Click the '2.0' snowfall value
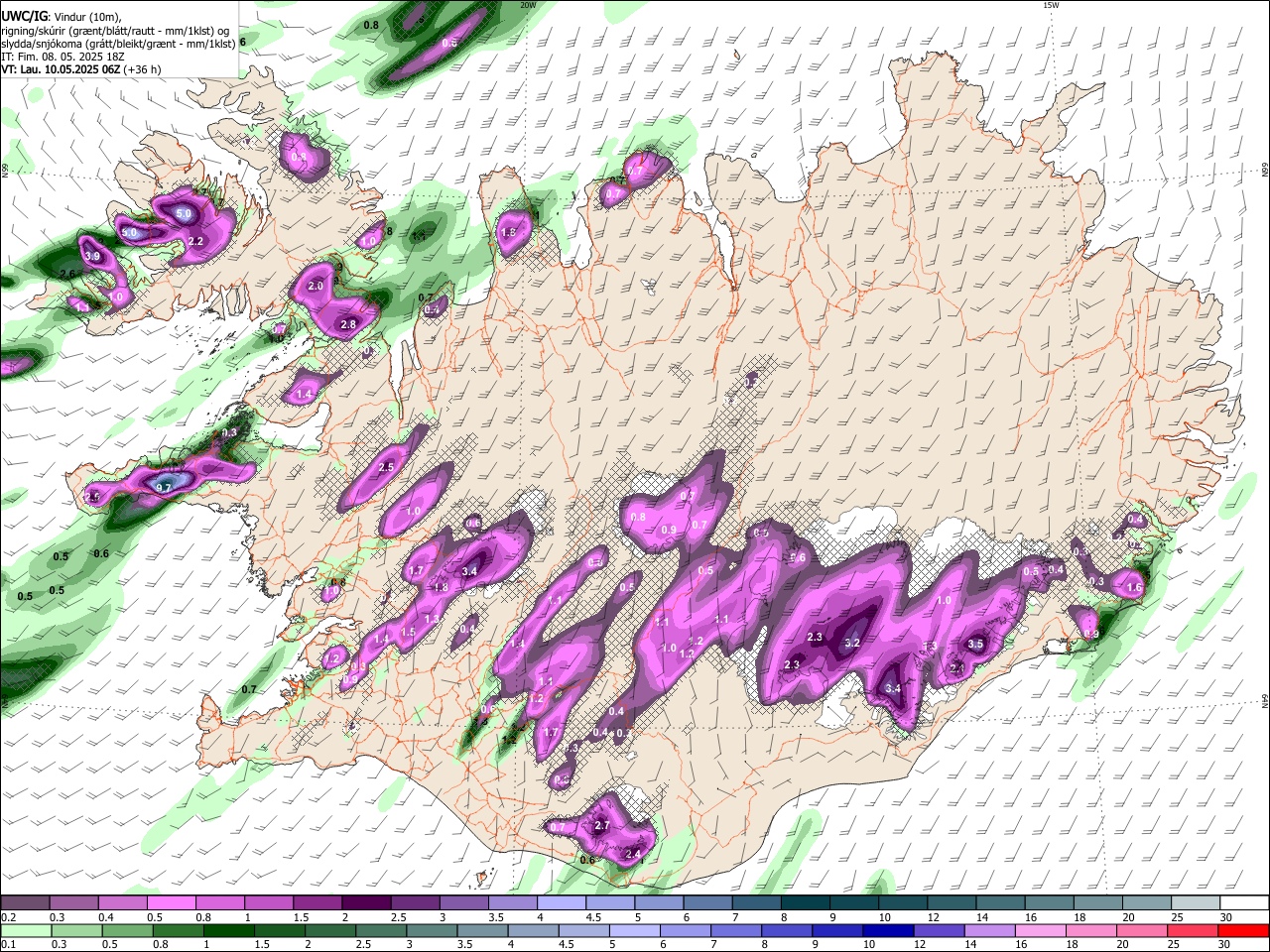Viewport: 1270px width, 952px height. (317, 286)
